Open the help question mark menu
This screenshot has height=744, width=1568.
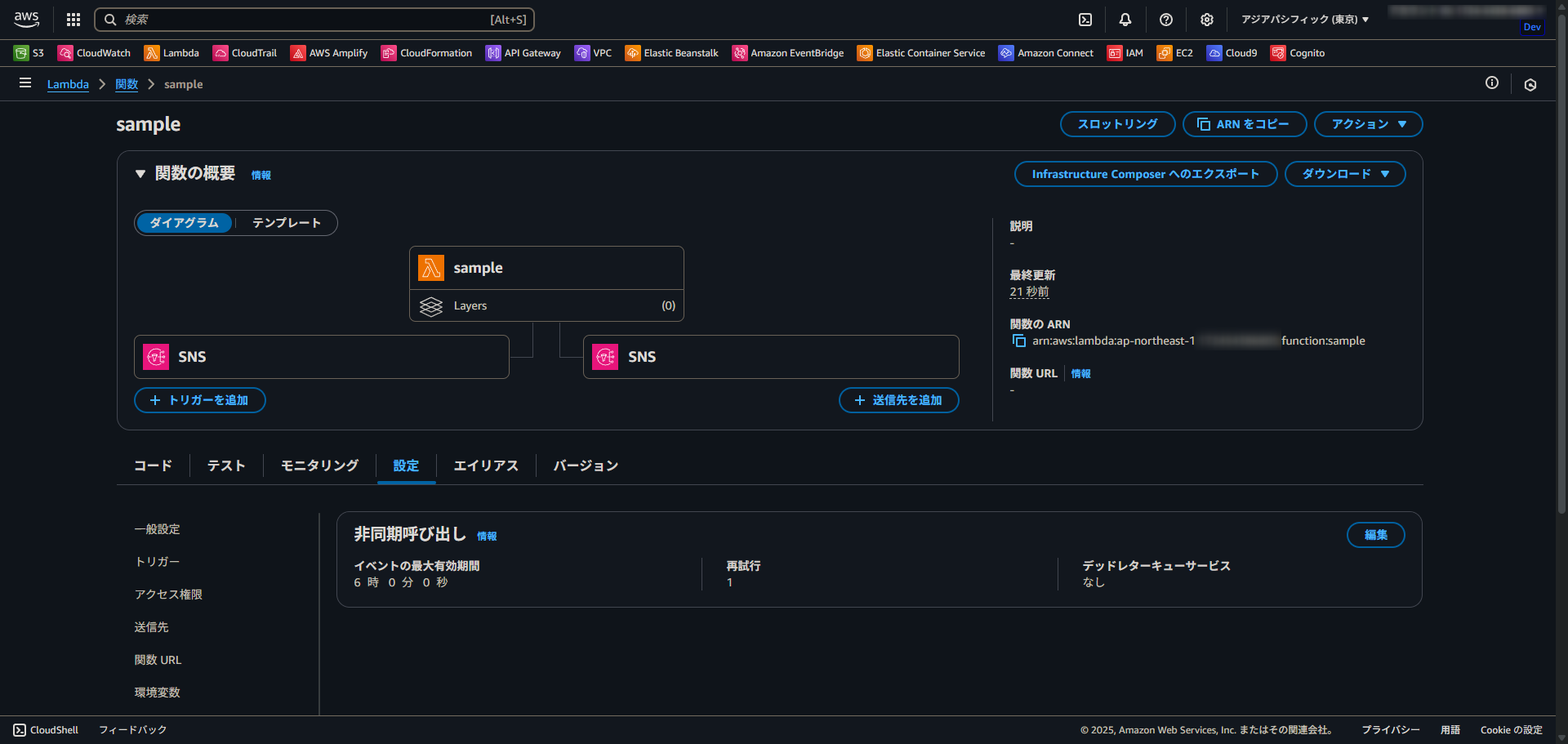tap(1166, 20)
